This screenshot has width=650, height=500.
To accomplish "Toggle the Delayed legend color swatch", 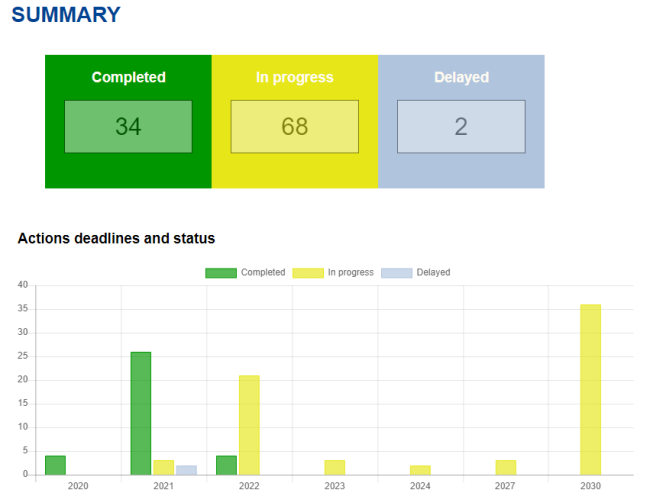I will pos(397,273).
